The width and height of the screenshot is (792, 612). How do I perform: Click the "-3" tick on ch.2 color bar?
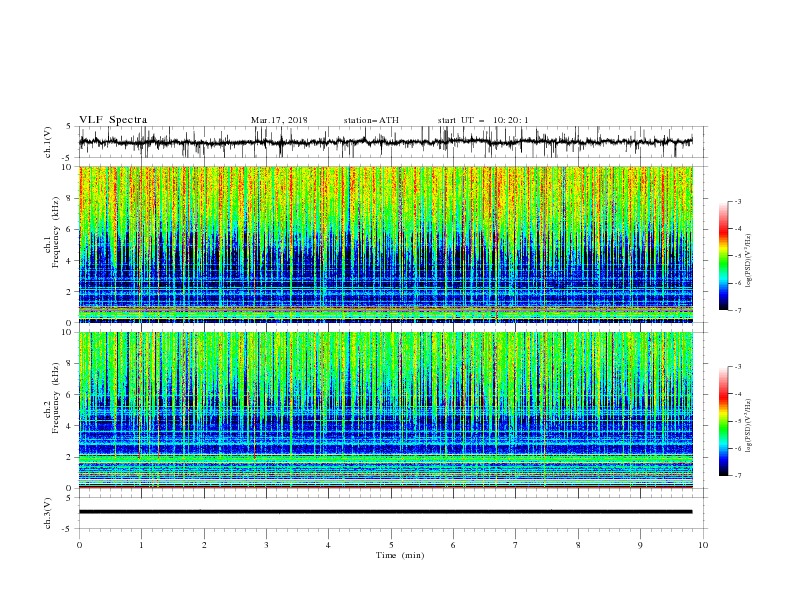coord(738,367)
